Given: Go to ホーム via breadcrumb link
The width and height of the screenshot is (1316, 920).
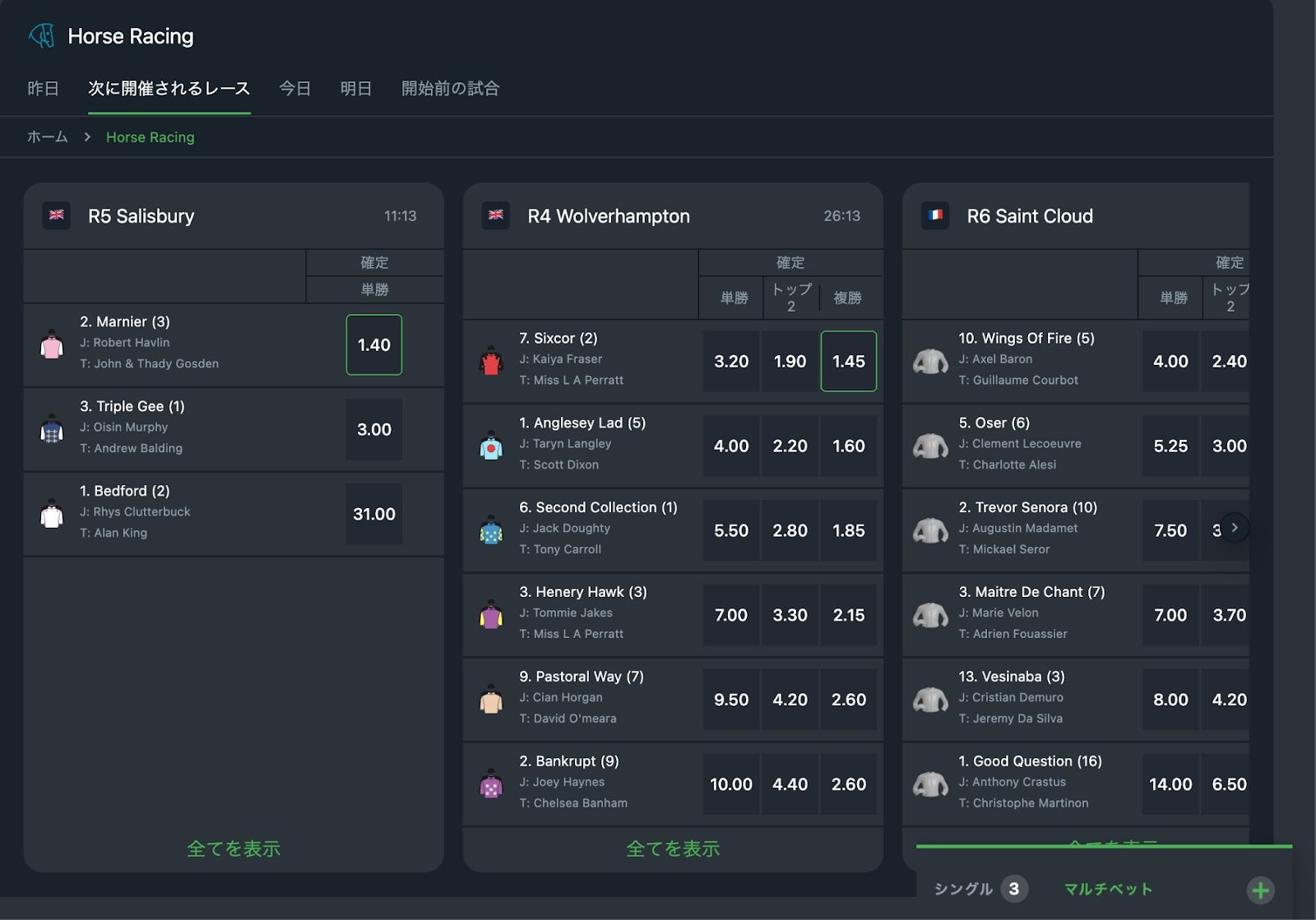Looking at the screenshot, I should 48,136.
